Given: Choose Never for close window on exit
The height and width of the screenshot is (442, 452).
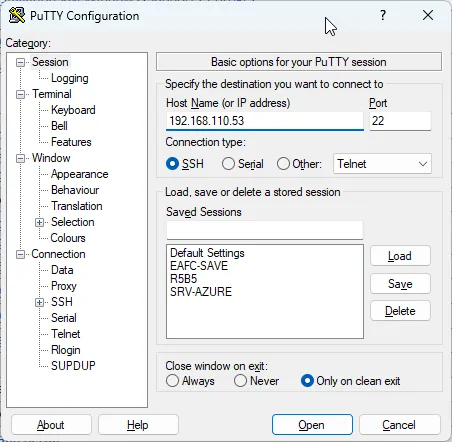Looking at the screenshot, I should point(240,381).
